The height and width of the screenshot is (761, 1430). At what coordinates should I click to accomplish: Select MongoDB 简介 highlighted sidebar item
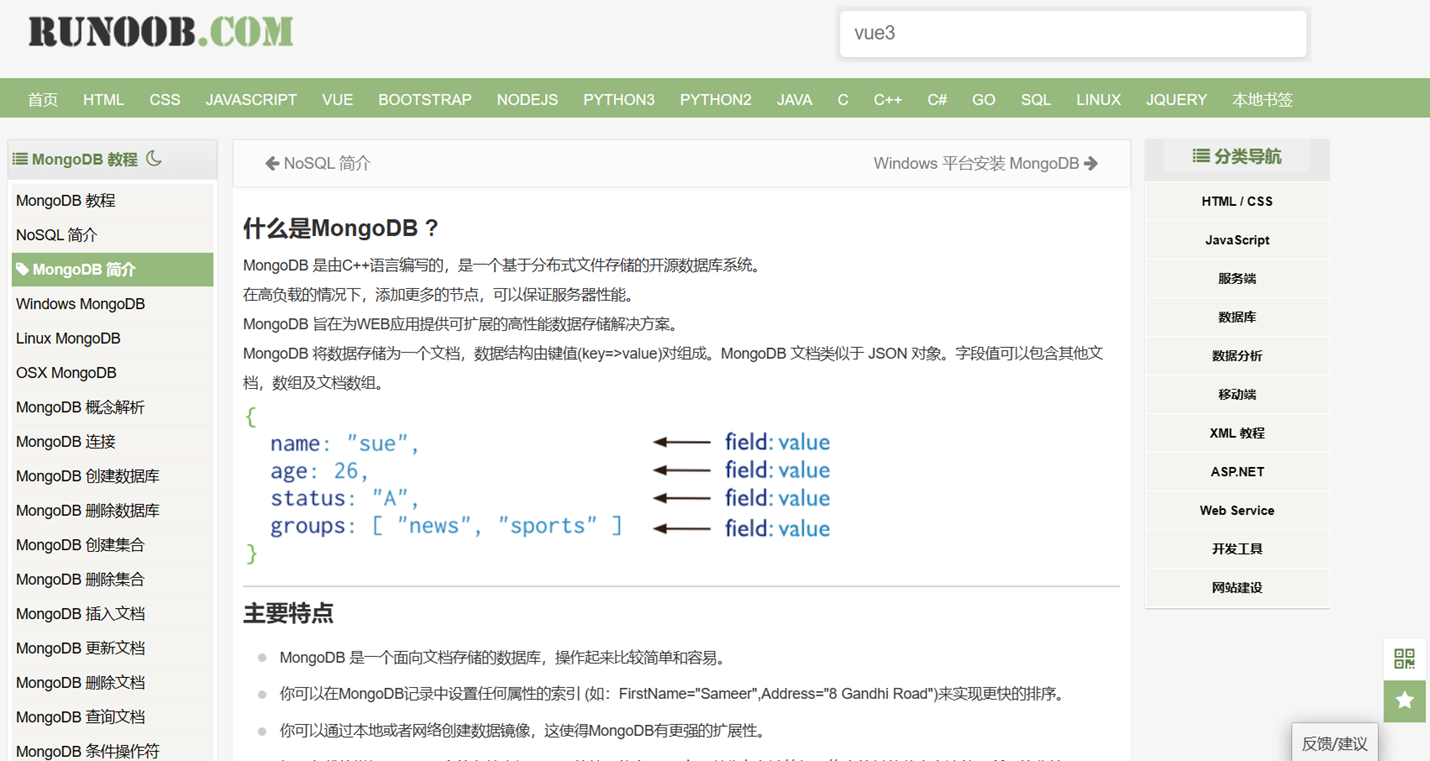point(112,269)
